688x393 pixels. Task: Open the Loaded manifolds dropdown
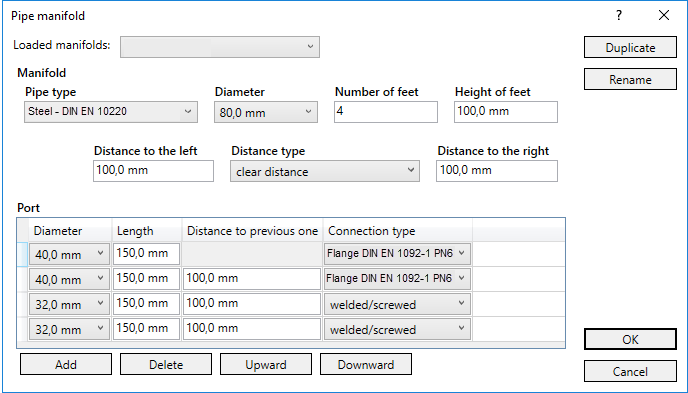point(220,47)
